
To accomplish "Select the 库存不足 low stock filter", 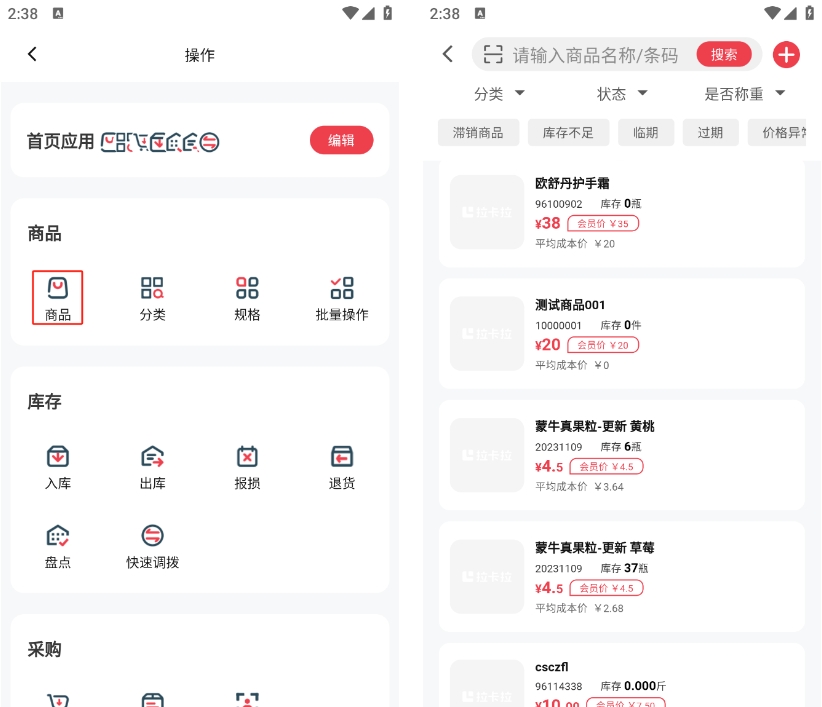I will [568, 132].
